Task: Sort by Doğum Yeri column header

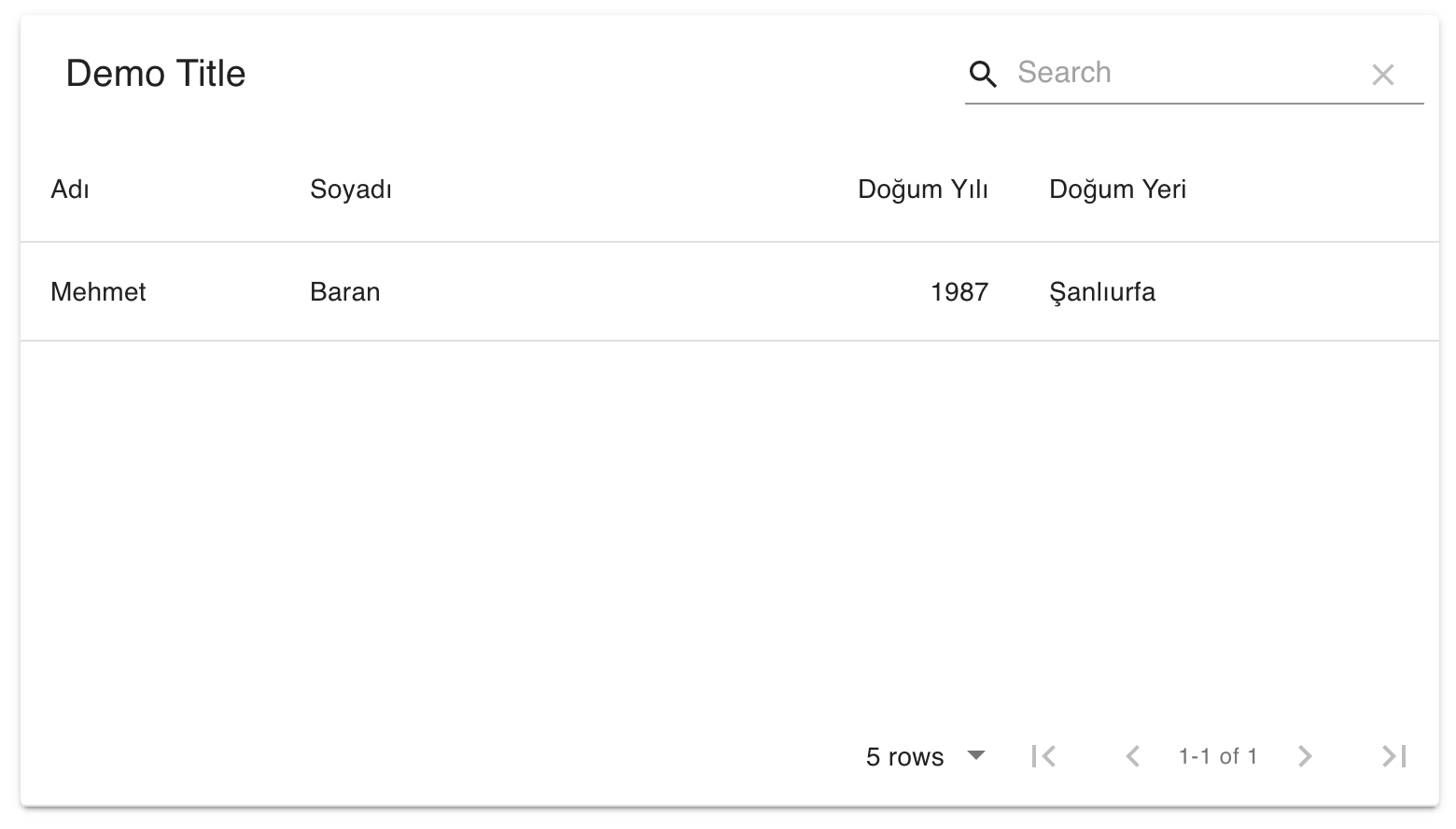Action: tap(1117, 190)
